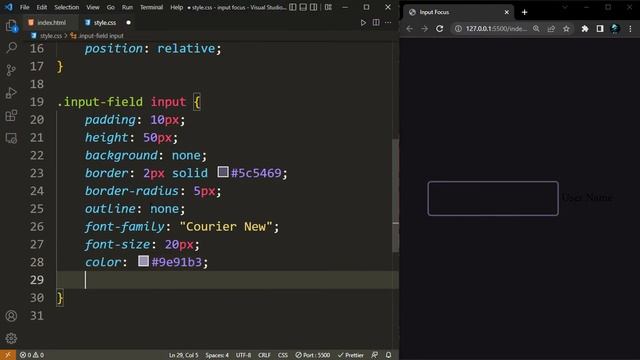Click the browser address bar URL
Screen dimensions: 640x360
pos(496,29)
